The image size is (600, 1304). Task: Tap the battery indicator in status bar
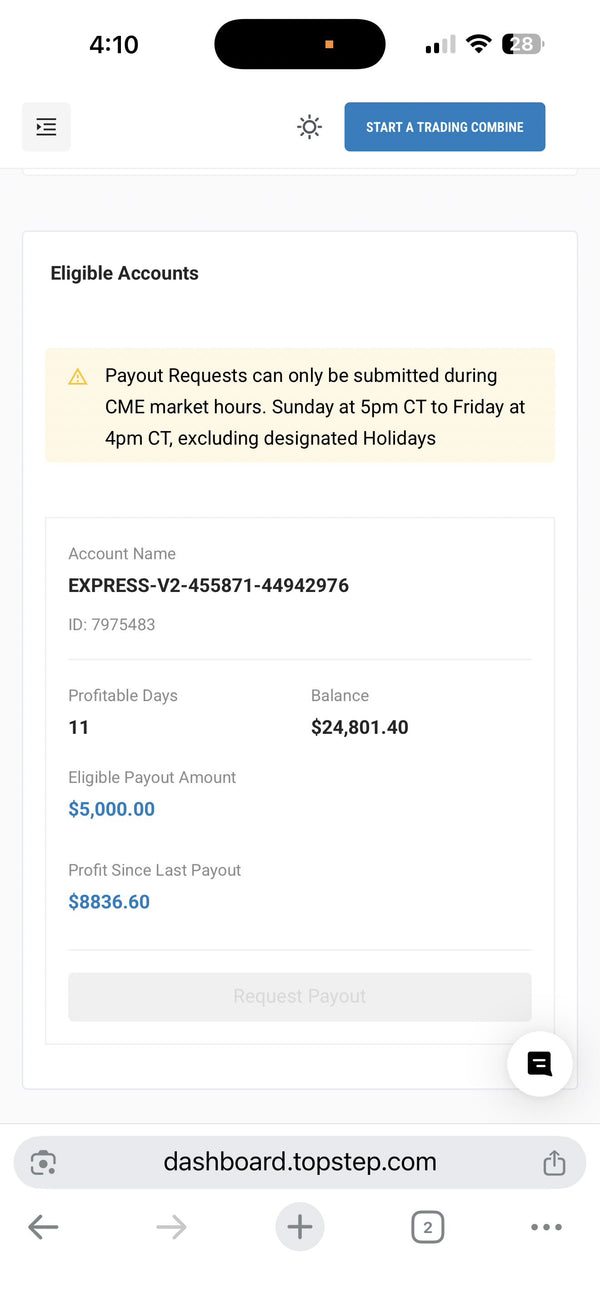524,44
